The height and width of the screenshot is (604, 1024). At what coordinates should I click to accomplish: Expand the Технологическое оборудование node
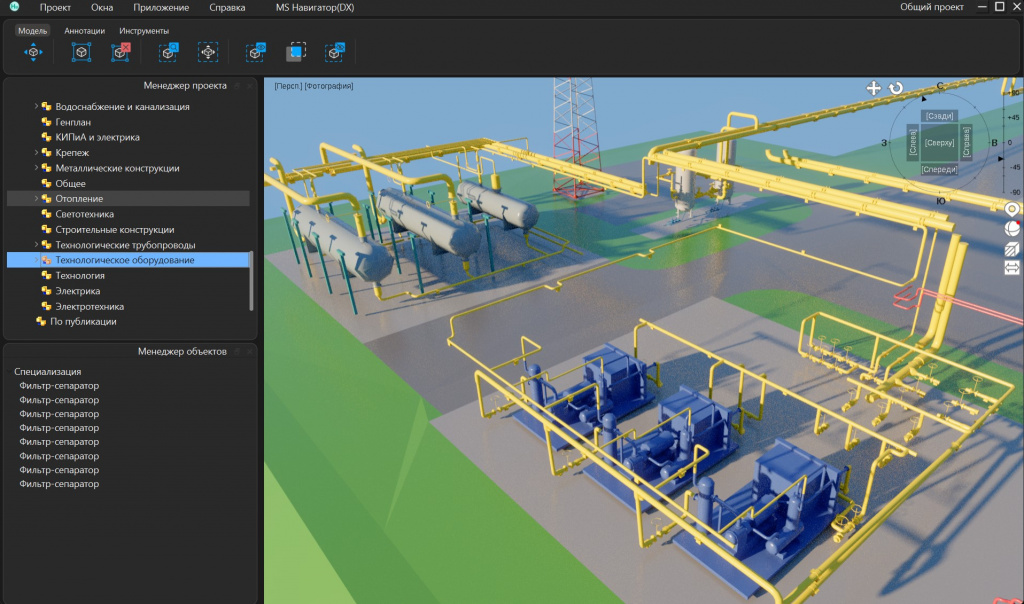pyautogui.click(x=36, y=260)
